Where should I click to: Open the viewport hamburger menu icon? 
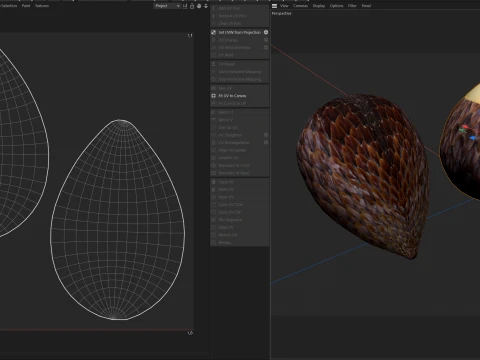tap(275, 6)
